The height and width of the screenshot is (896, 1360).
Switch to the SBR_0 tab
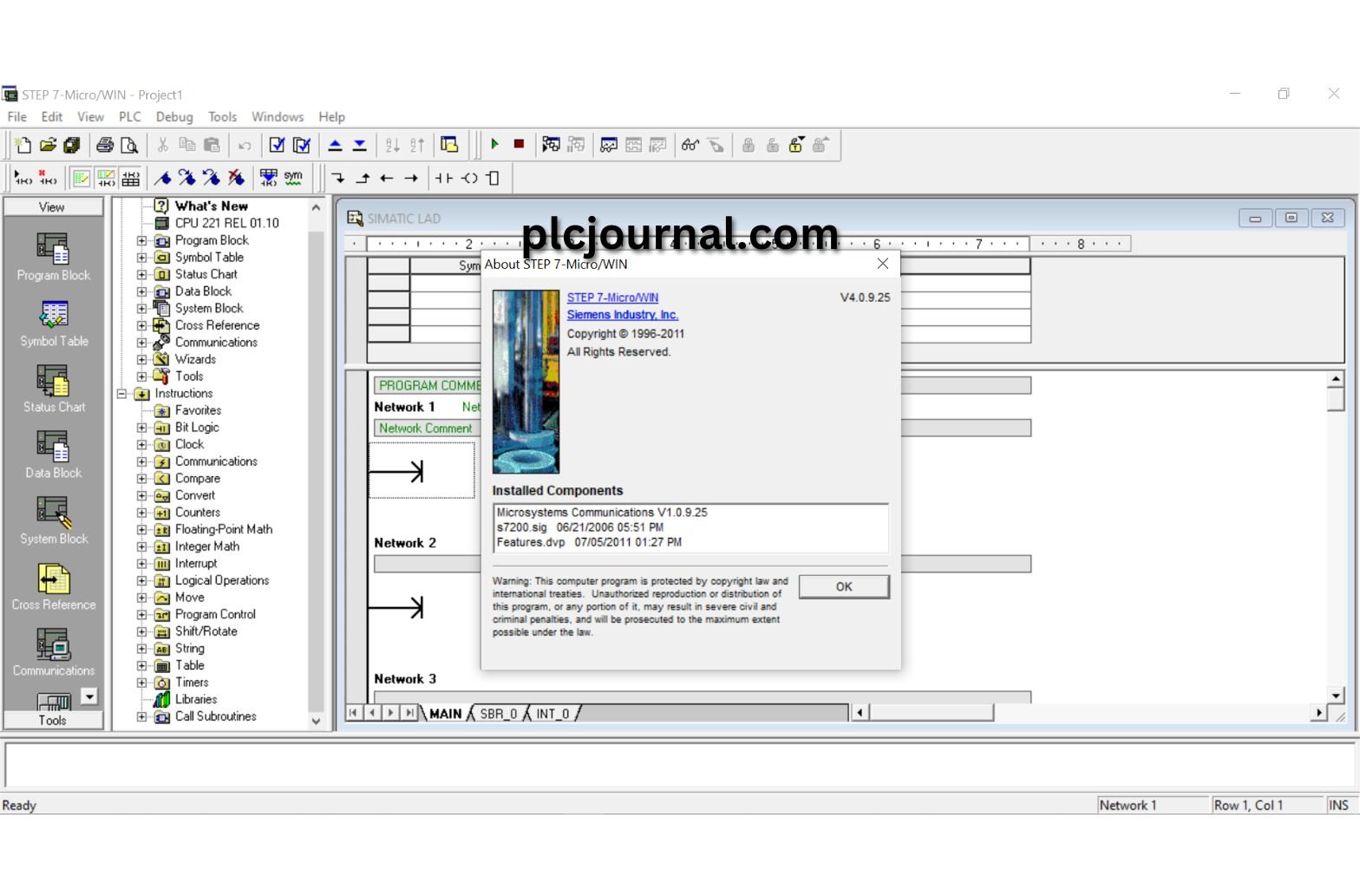pos(498,713)
